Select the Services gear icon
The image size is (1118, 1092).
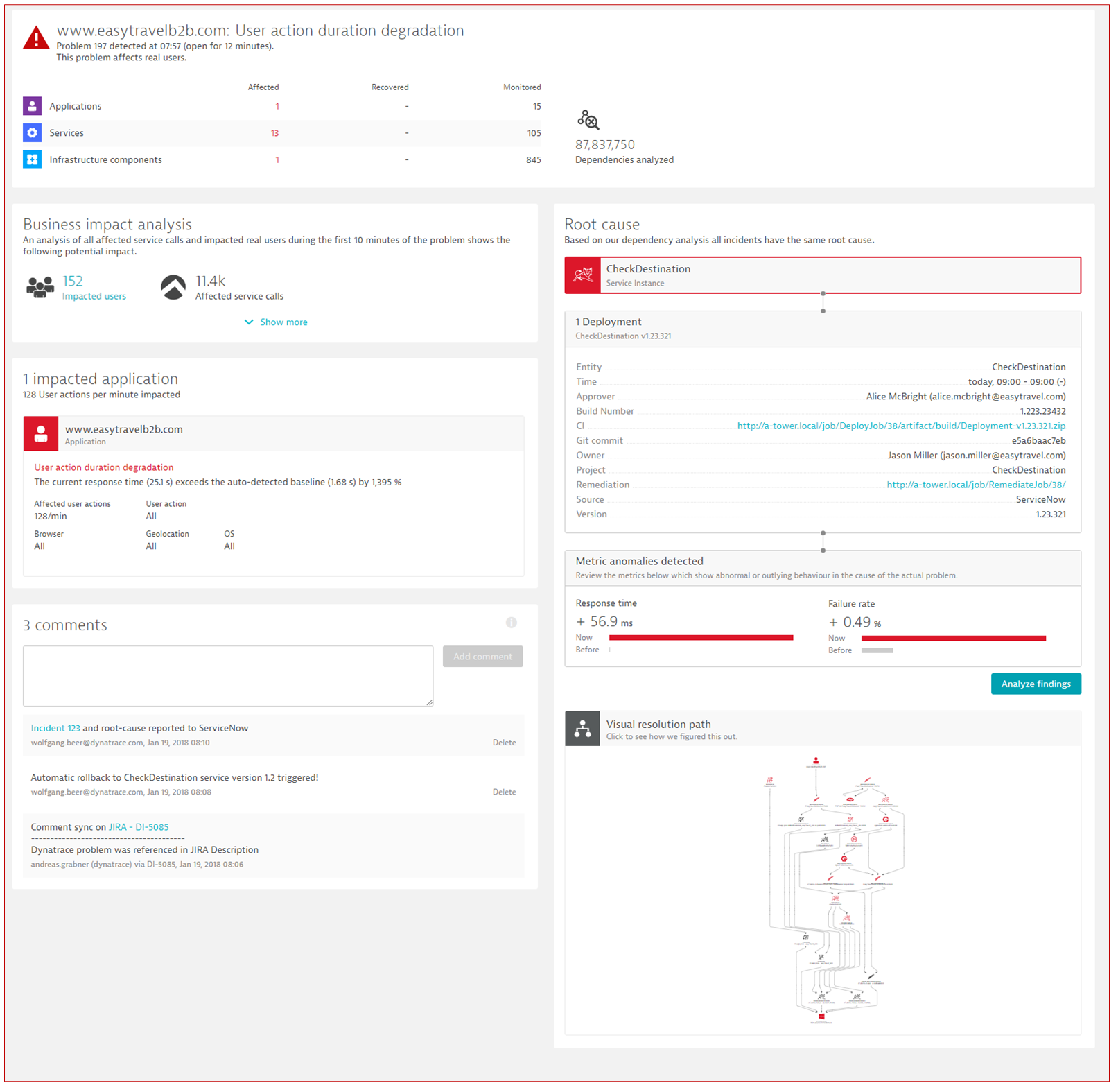tap(32, 132)
